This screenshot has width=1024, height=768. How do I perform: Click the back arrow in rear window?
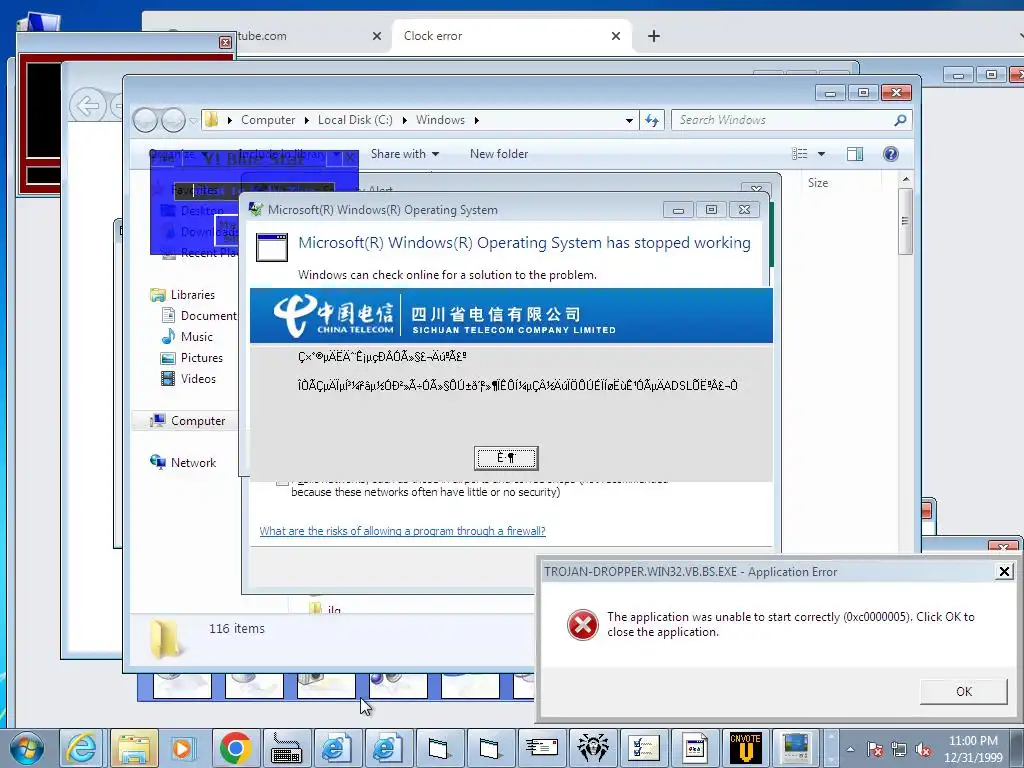click(x=88, y=105)
